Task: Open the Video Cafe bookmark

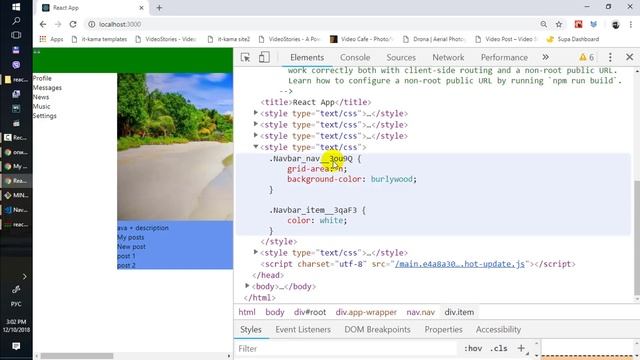Action: coord(362,39)
